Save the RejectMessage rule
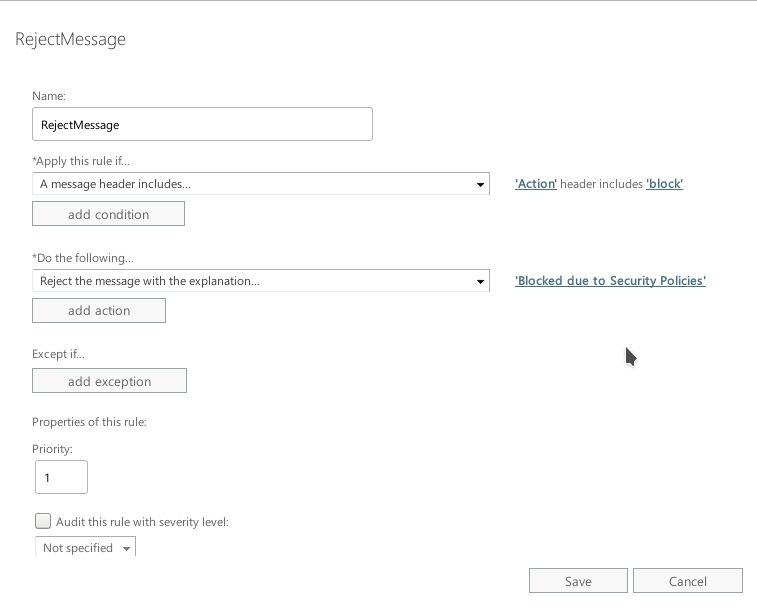 [578, 581]
